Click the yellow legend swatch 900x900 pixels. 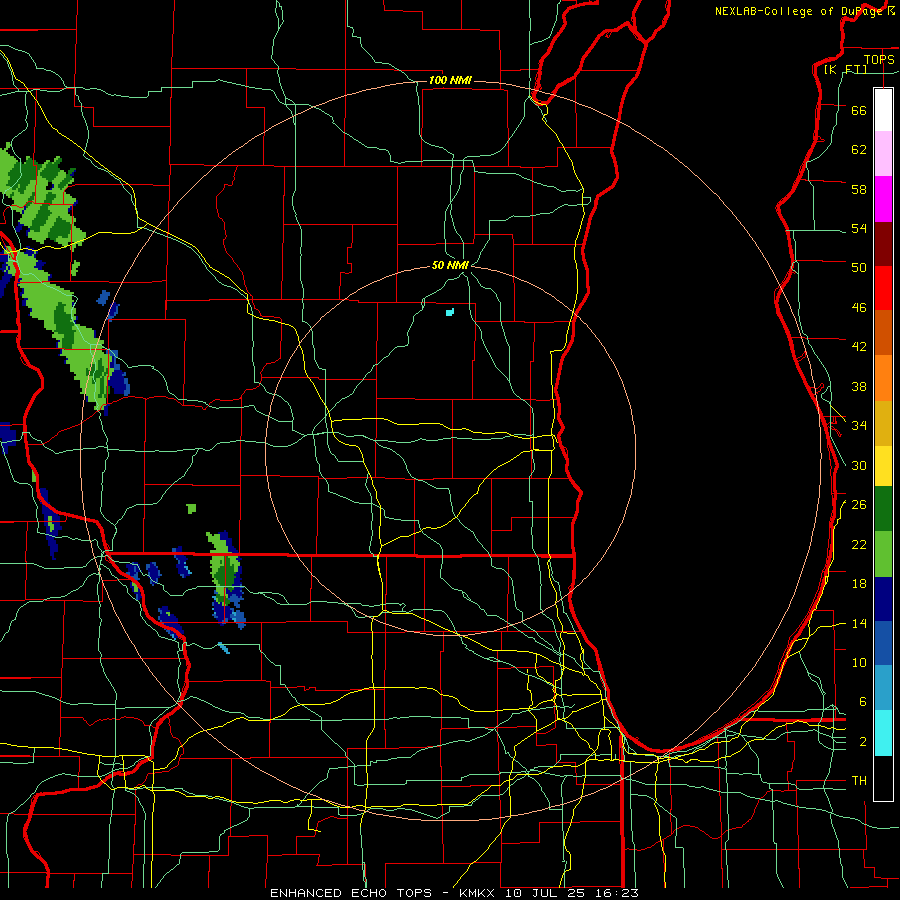pos(883,466)
